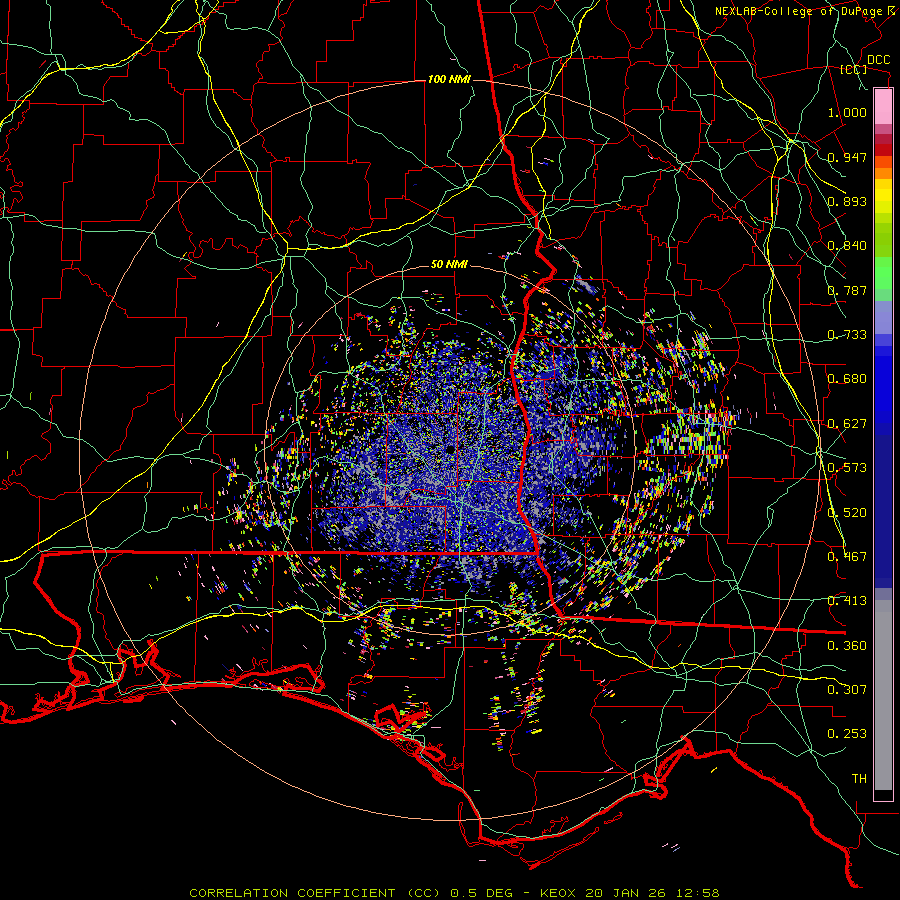This screenshot has height=900, width=900.
Task: Click the TH threshold label
Action: click(859, 779)
